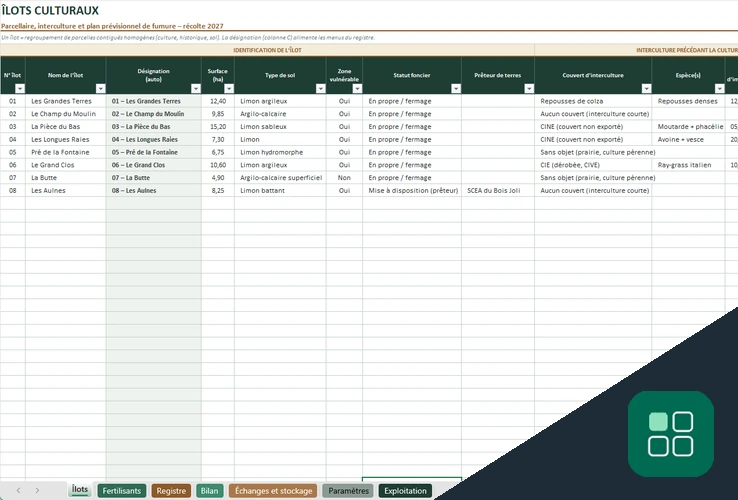Image resolution: width=738 pixels, height=500 pixels.
Task: Select surface value 8,25
Action: tap(218, 190)
